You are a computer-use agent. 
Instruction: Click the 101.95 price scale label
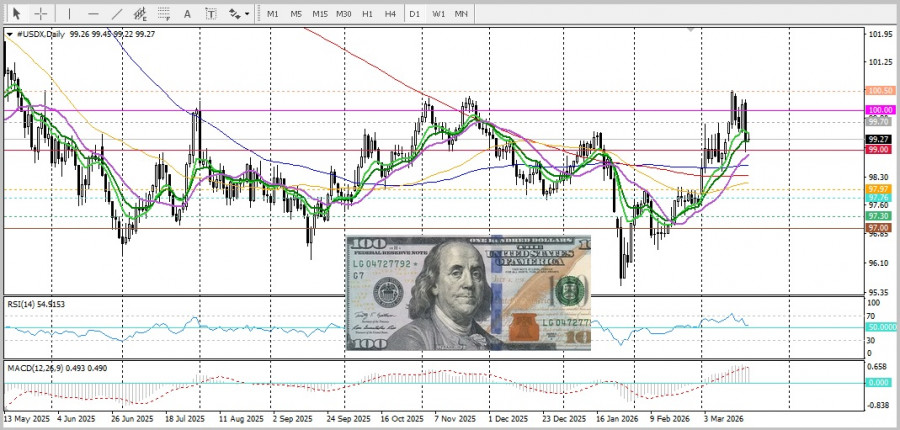(880, 34)
